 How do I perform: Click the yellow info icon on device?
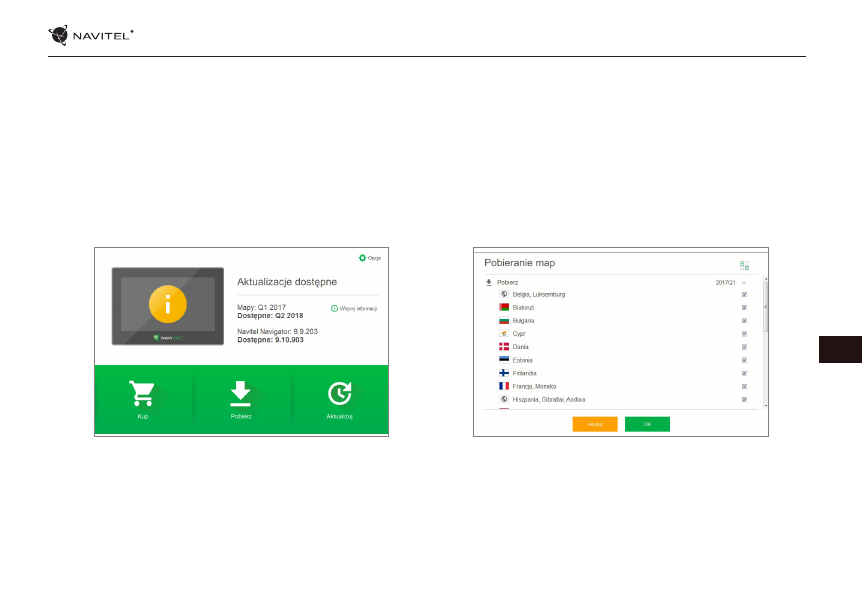click(167, 304)
